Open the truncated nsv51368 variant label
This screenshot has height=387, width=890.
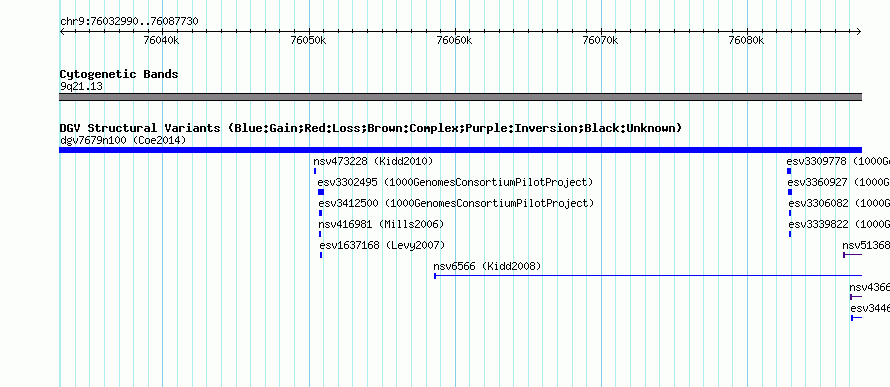[x=866, y=246]
